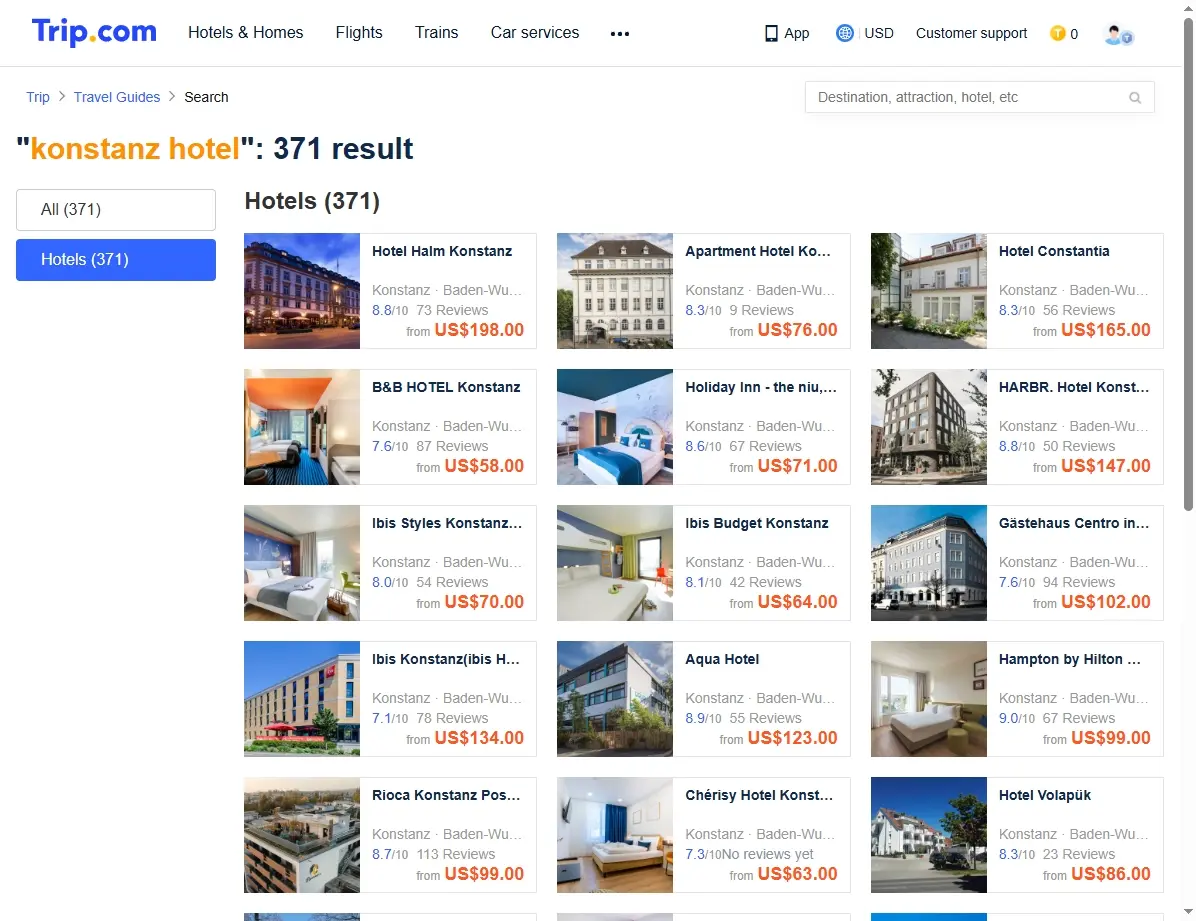Screen dimensions: 1196x921
Task: Click the Ibis Budget Konstanz title
Action: tap(757, 523)
